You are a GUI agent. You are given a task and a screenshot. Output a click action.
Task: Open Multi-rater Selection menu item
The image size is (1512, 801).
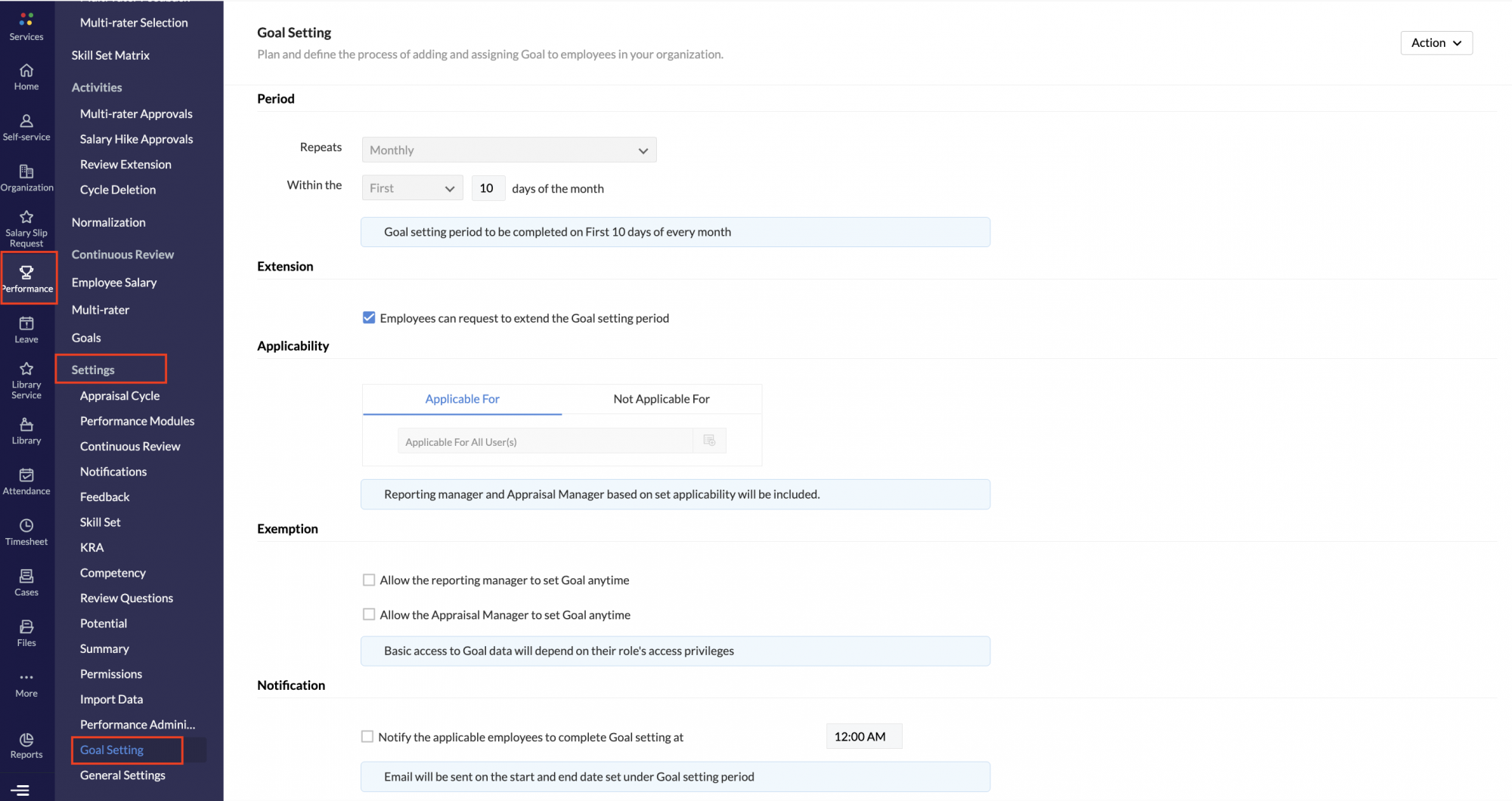(x=134, y=23)
